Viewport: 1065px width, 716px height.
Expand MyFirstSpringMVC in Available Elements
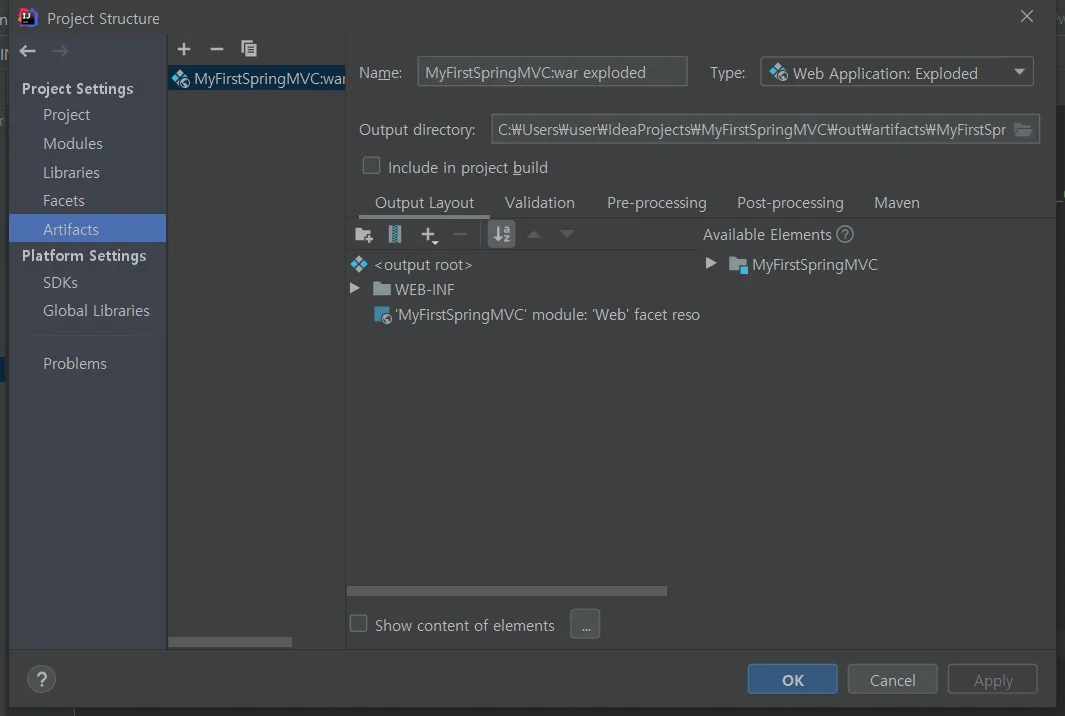pyautogui.click(x=711, y=264)
